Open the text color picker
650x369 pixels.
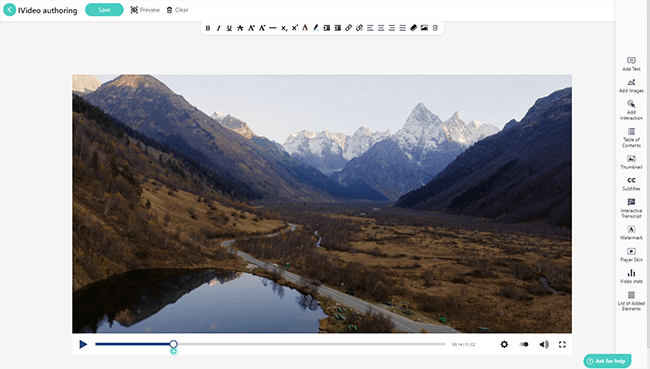tap(305, 28)
